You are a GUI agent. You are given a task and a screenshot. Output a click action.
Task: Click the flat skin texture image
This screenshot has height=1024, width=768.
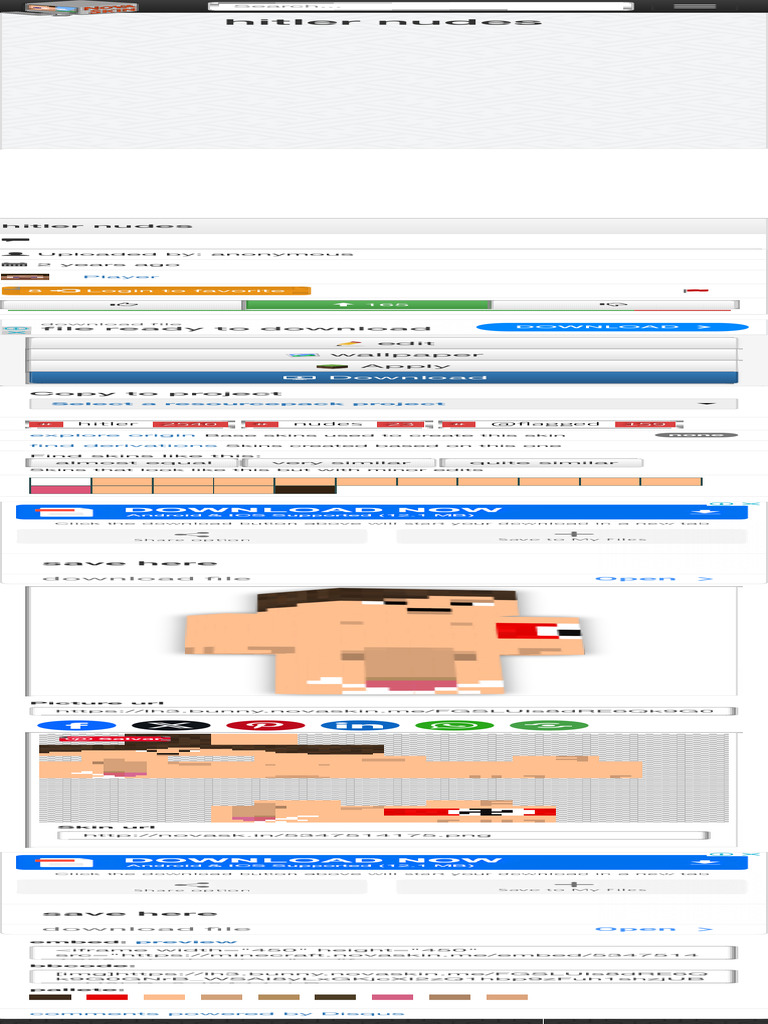(x=383, y=778)
